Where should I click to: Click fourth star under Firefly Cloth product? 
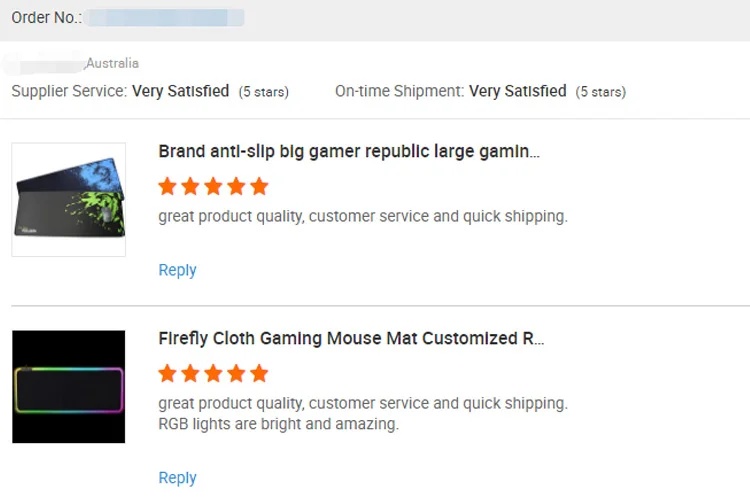237,374
